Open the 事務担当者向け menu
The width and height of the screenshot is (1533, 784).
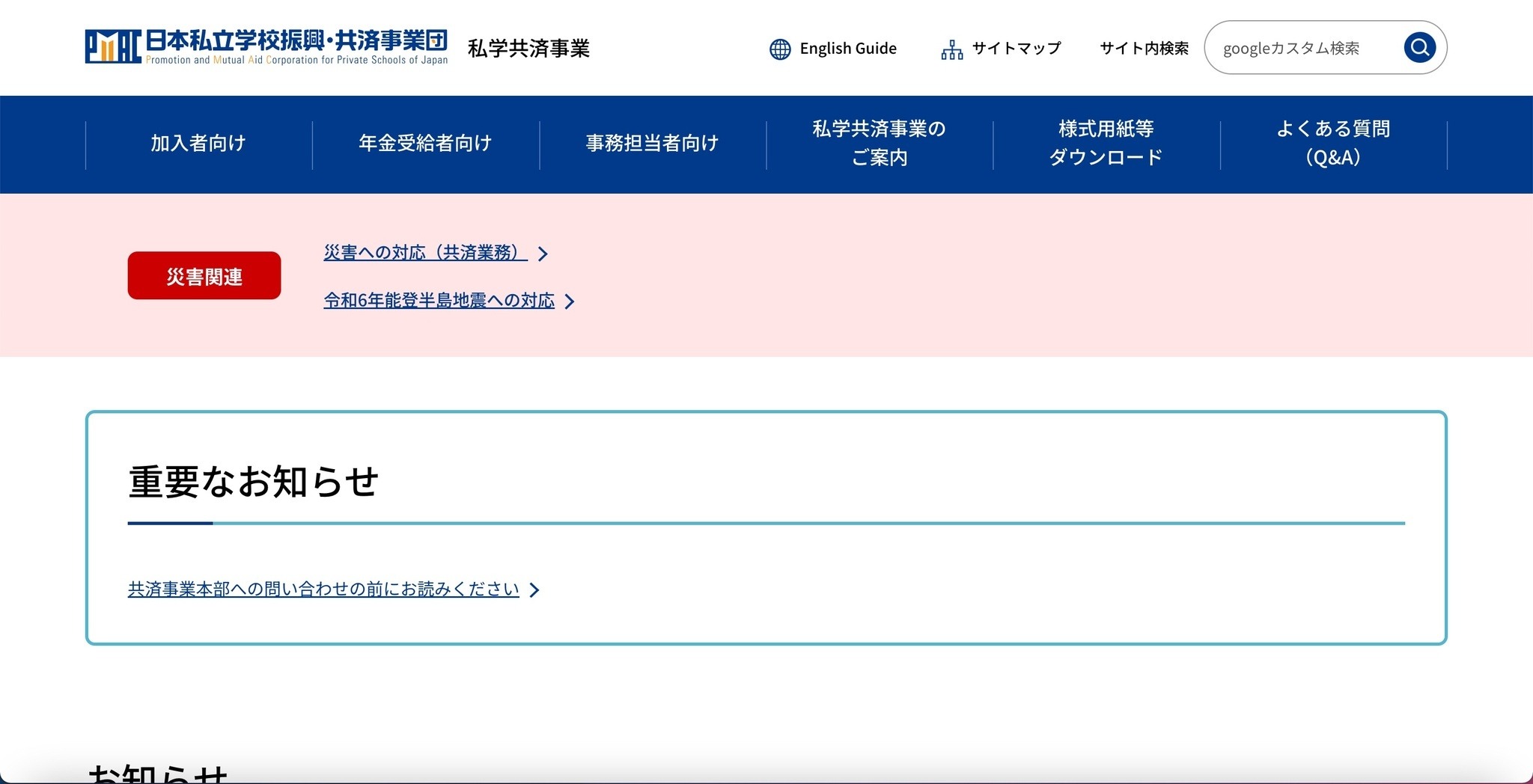tap(652, 144)
